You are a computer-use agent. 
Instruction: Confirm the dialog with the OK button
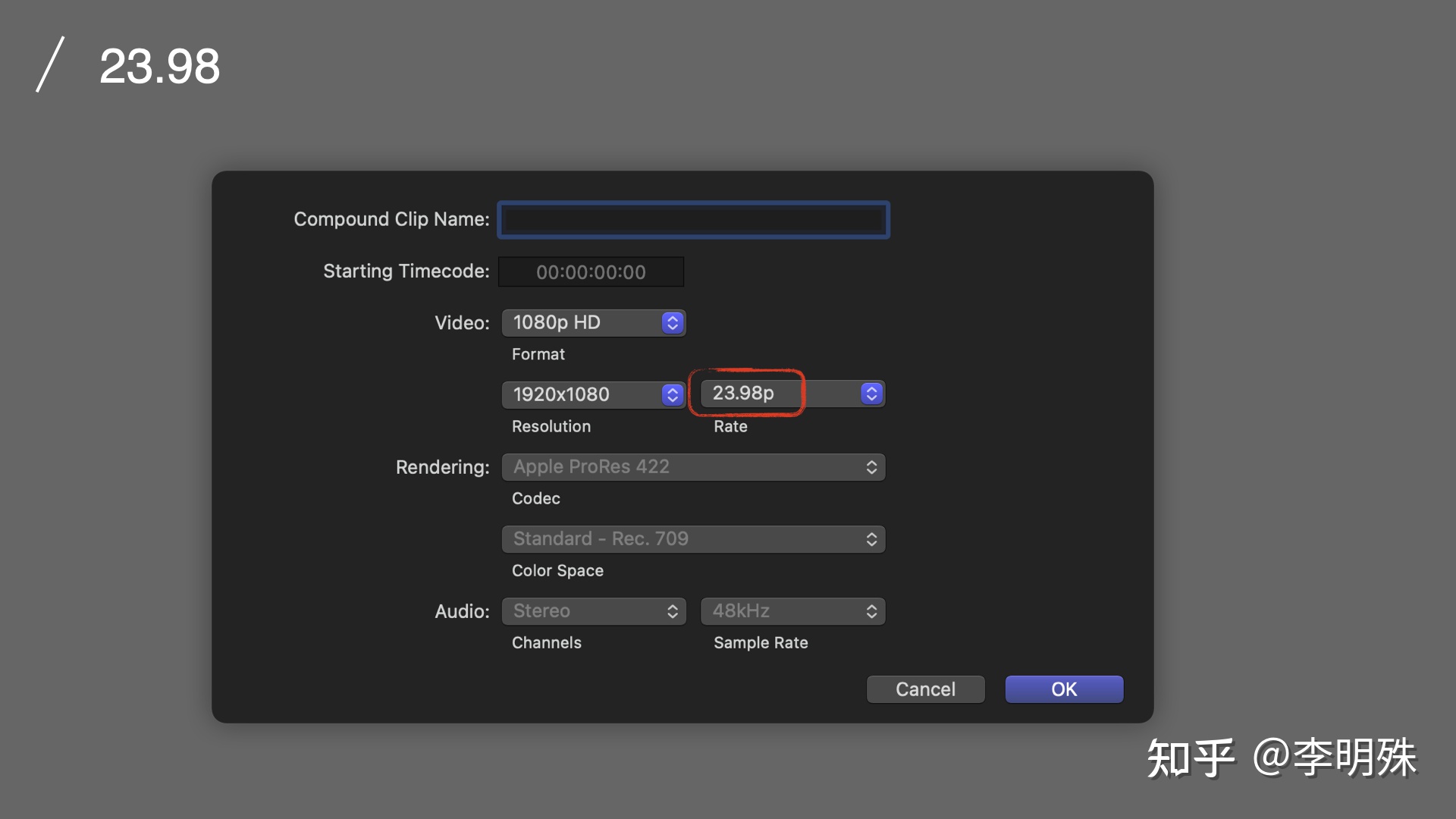click(x=1064, y=689)
